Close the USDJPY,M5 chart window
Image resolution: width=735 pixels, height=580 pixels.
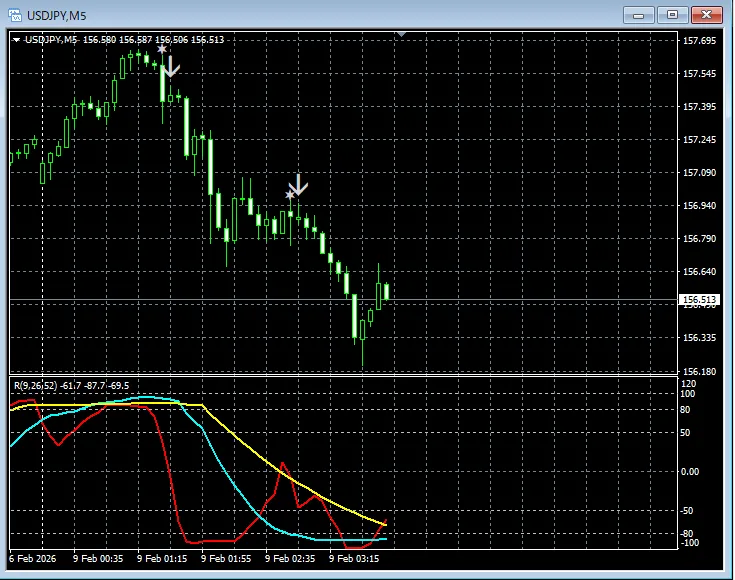pyautogui.click(x=707, y=14)
